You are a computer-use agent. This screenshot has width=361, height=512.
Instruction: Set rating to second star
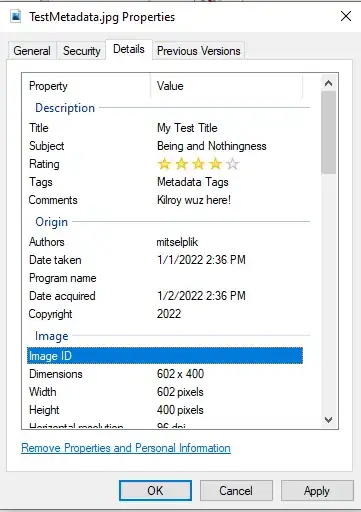(x=181, y=164)
